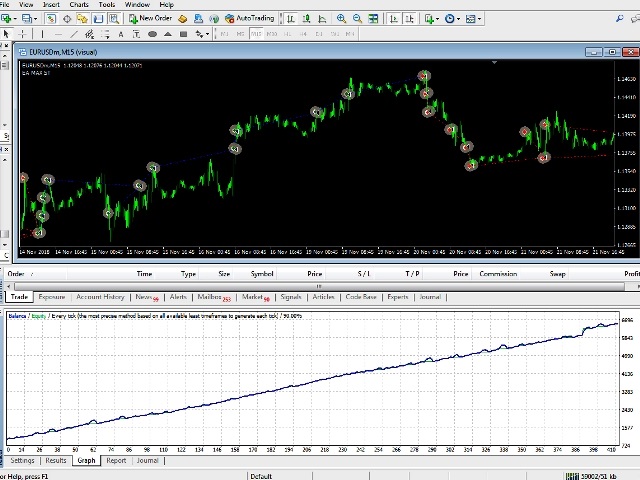Click the connection status bars indicator
This screenshot has width=640, height=480.
coord(572,476)
